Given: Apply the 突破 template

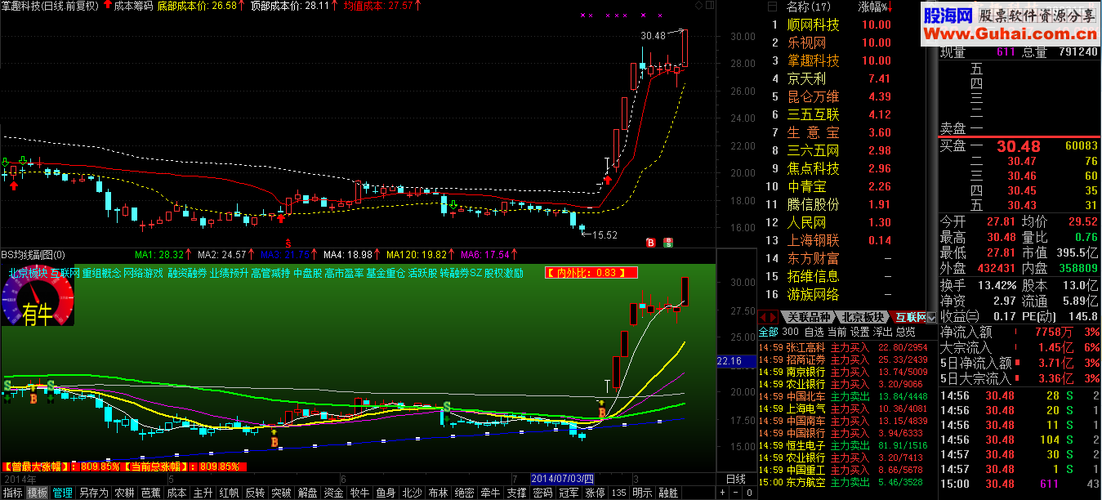Looking at the screenshot, I should pos(281,492).
